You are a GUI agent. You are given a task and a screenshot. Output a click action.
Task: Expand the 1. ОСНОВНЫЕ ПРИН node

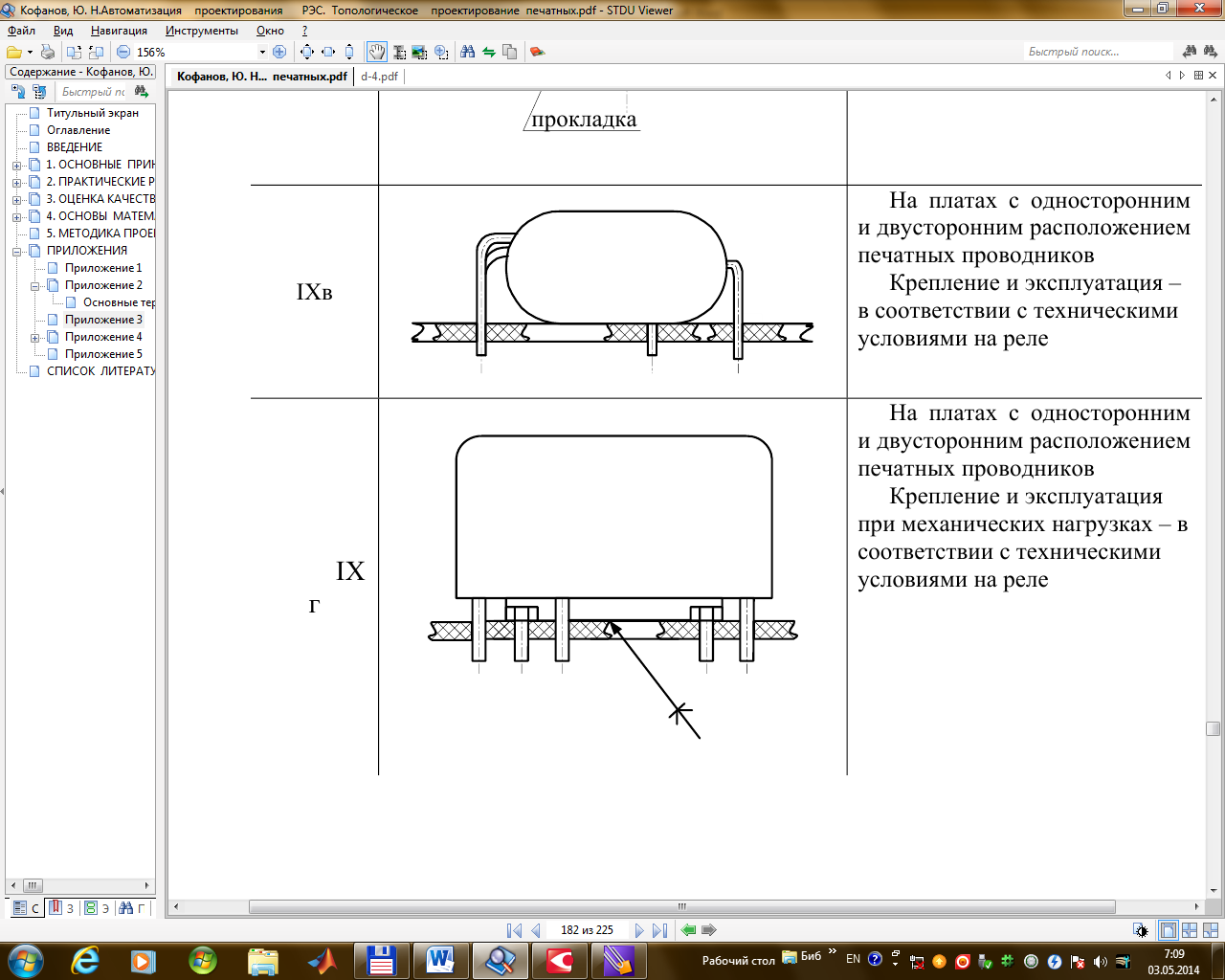pos(16,166)
